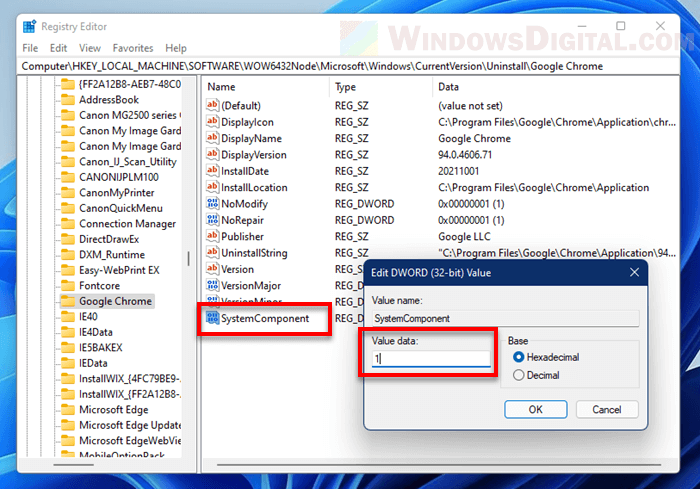
Task: Select the CANONIJPLM100 key
Action: click(x=119, y=177)
